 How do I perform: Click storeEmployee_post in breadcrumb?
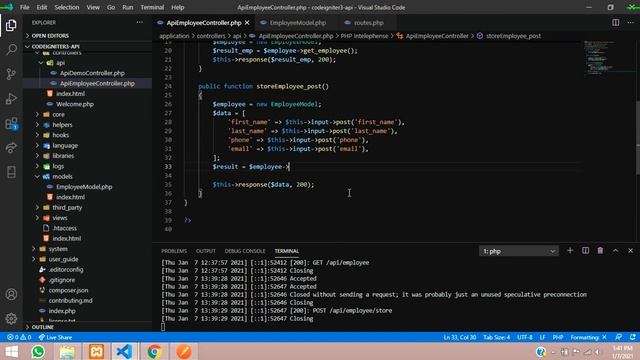[x=513, y=36]
